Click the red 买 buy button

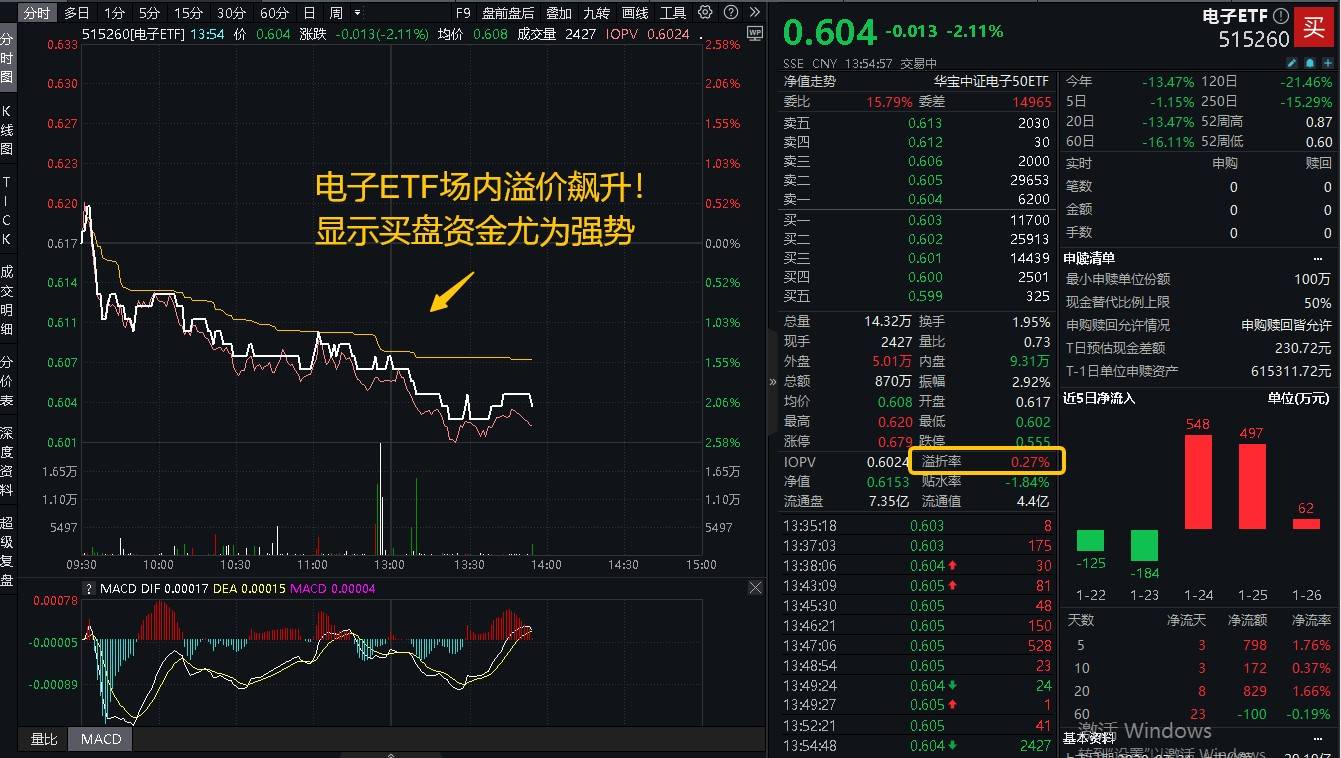click(1315, 28)
